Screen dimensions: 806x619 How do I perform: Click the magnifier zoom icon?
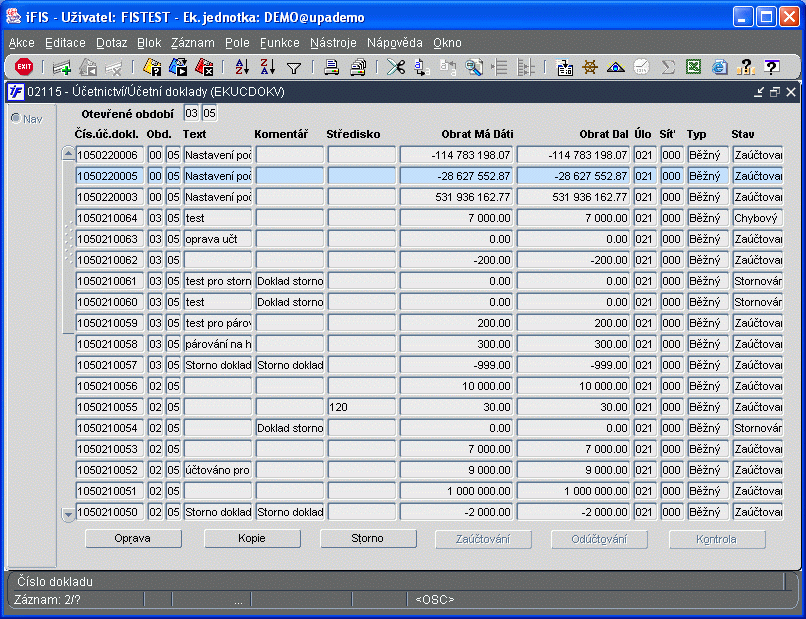[x=474, y=67]
